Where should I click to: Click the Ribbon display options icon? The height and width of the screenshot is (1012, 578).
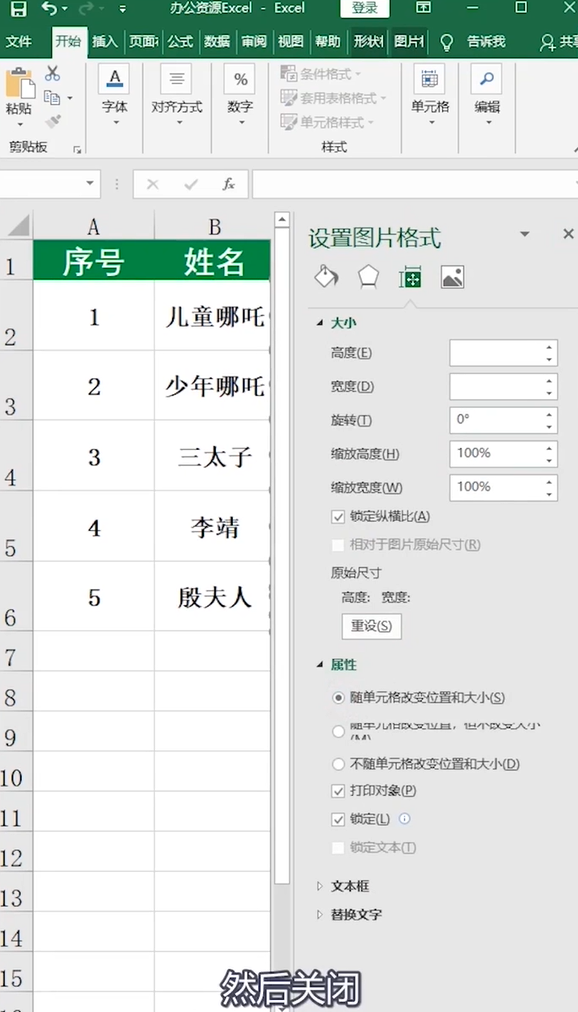click(x=423, y=8)
